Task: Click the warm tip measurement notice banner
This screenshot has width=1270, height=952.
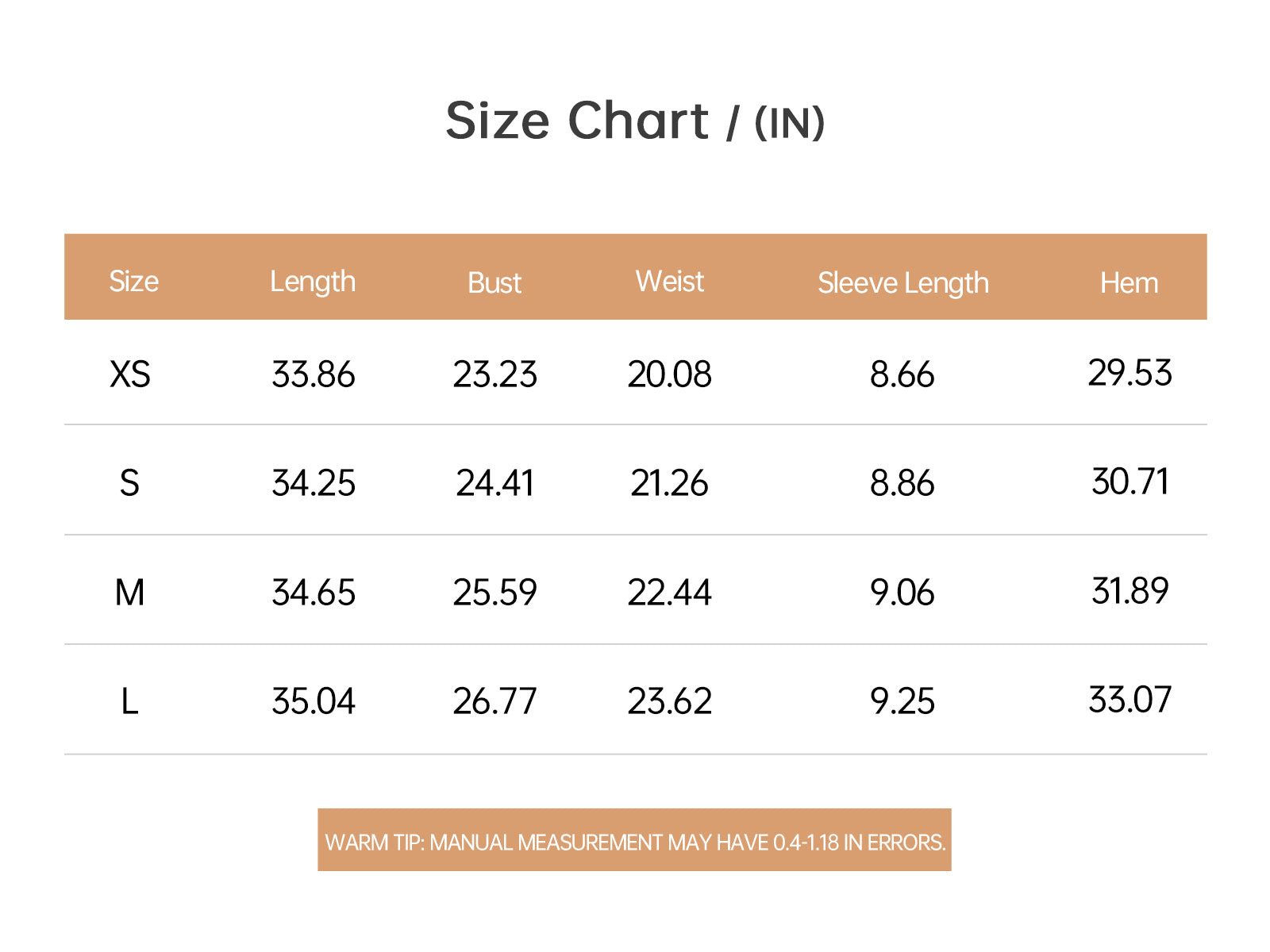Action: (635, 841)
